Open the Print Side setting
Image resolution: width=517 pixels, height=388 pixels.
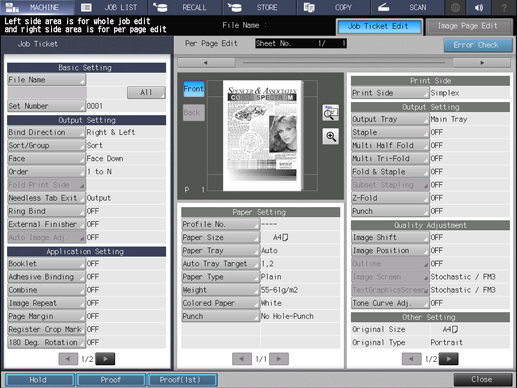pyautogui.click(x=390, y=93)
